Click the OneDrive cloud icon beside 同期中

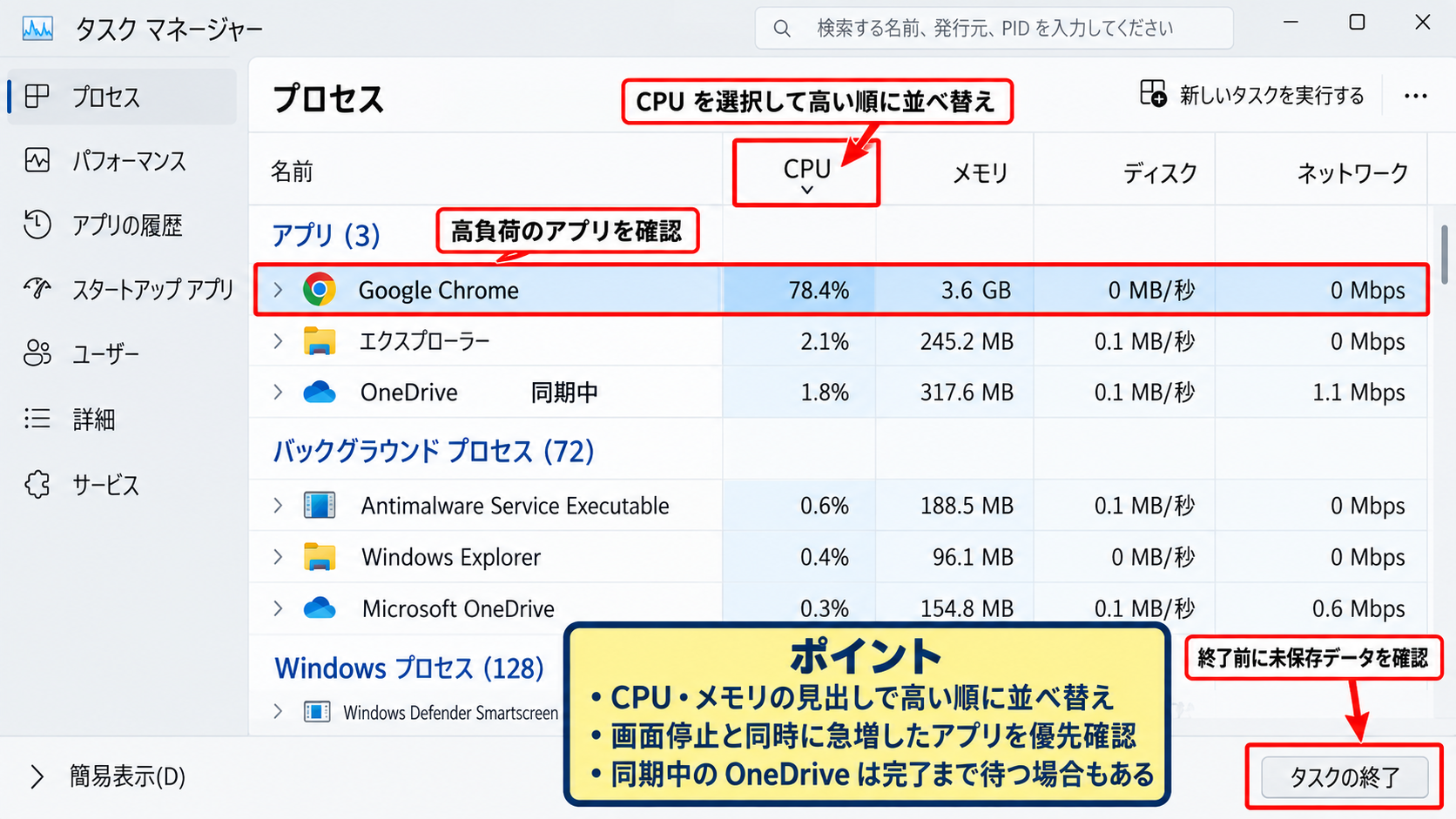320,393
